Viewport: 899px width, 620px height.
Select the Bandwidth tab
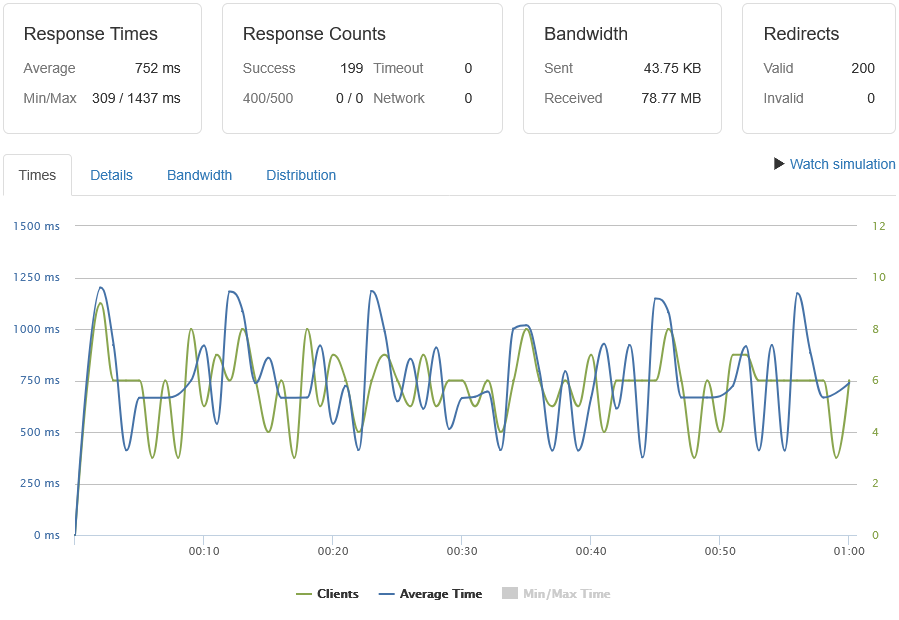[199, 175]
